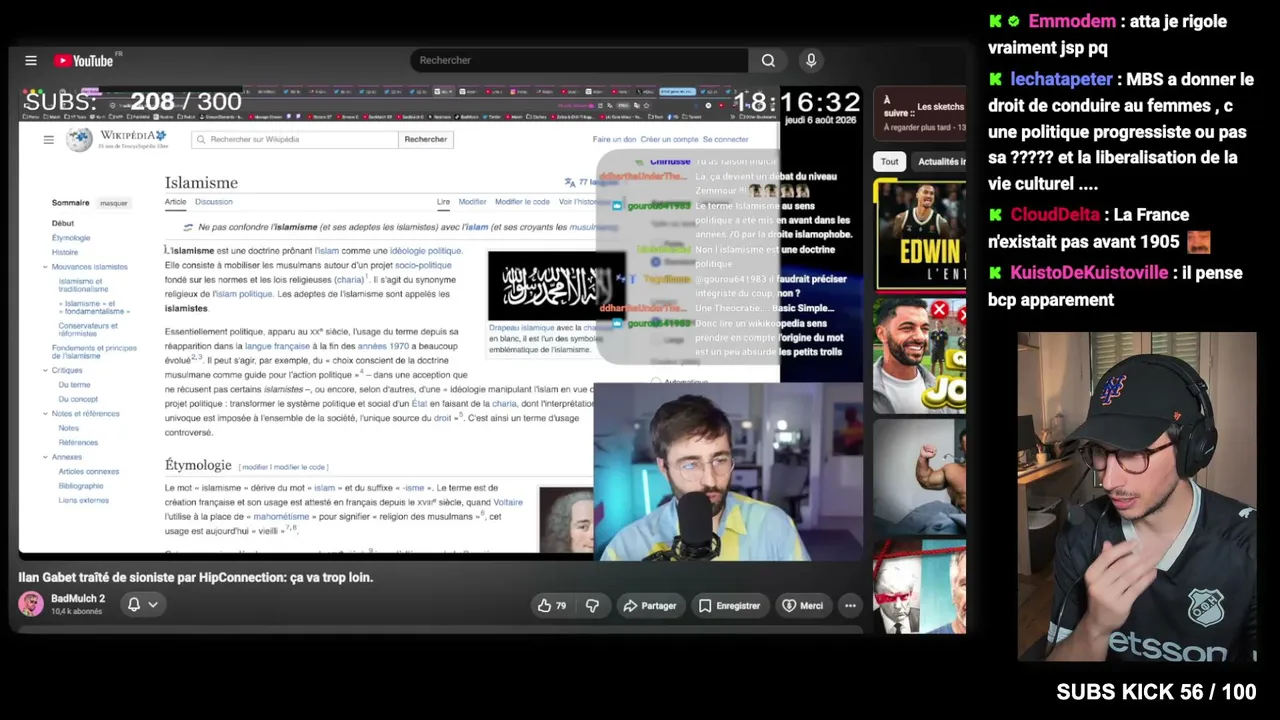Click the share arrow icon

pos(630,606)
